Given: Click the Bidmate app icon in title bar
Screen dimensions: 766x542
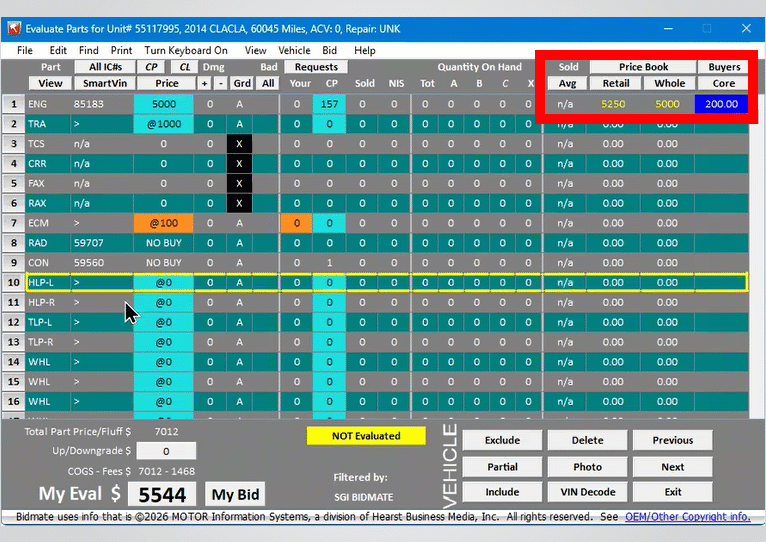Looking at the screenshot, I should click(14, 29).
